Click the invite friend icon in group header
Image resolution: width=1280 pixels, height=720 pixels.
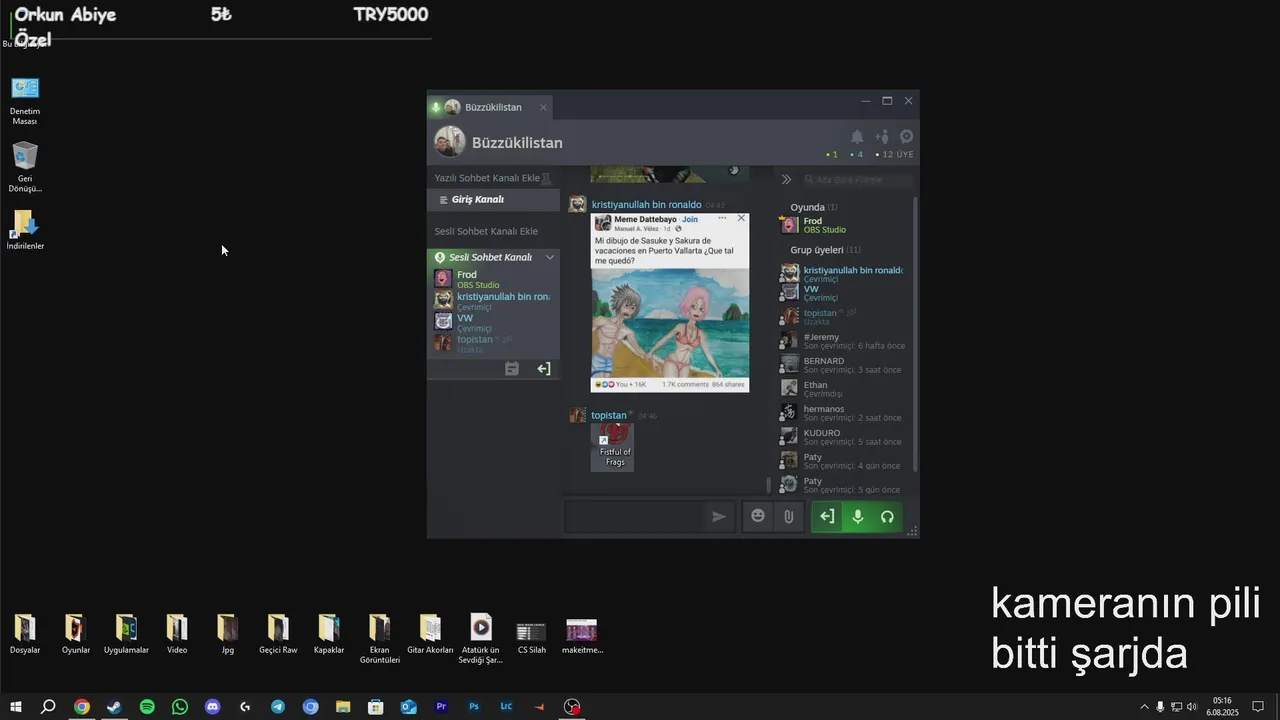click(882, 137)
